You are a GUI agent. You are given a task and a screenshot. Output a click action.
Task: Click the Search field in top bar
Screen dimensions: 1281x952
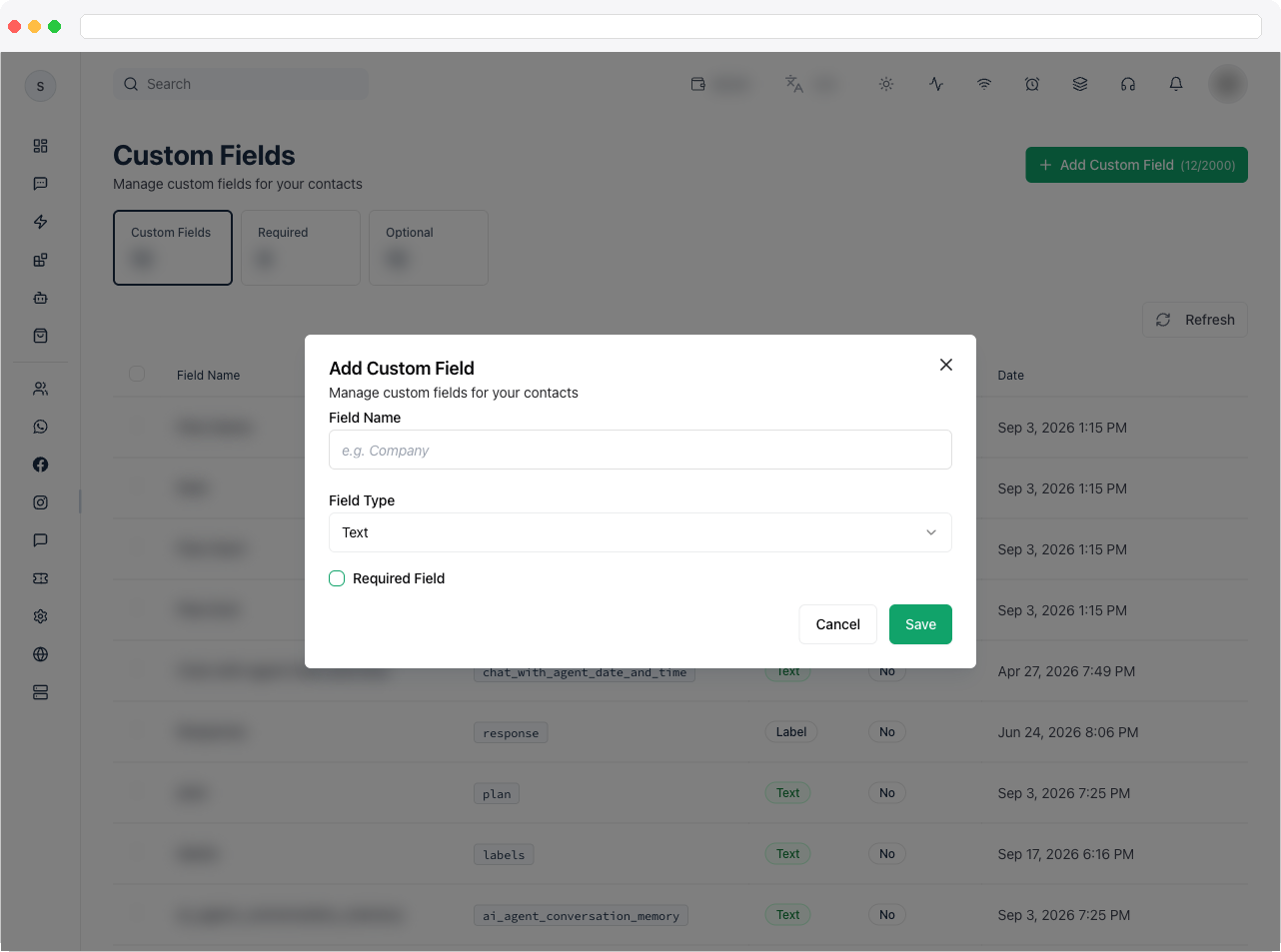(241, 84)
